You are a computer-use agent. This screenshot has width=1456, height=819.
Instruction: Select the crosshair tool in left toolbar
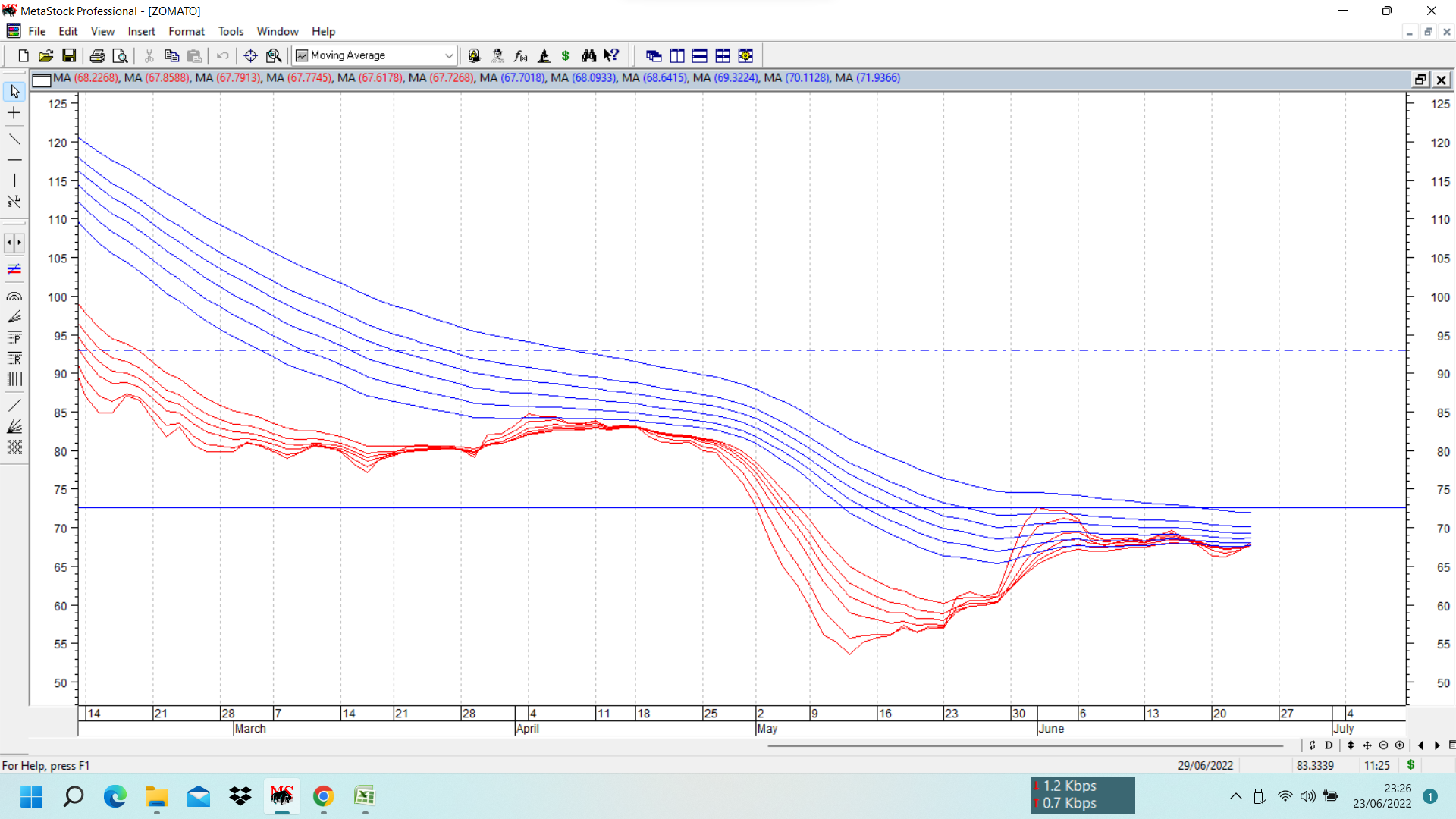(x=14, y=113)
